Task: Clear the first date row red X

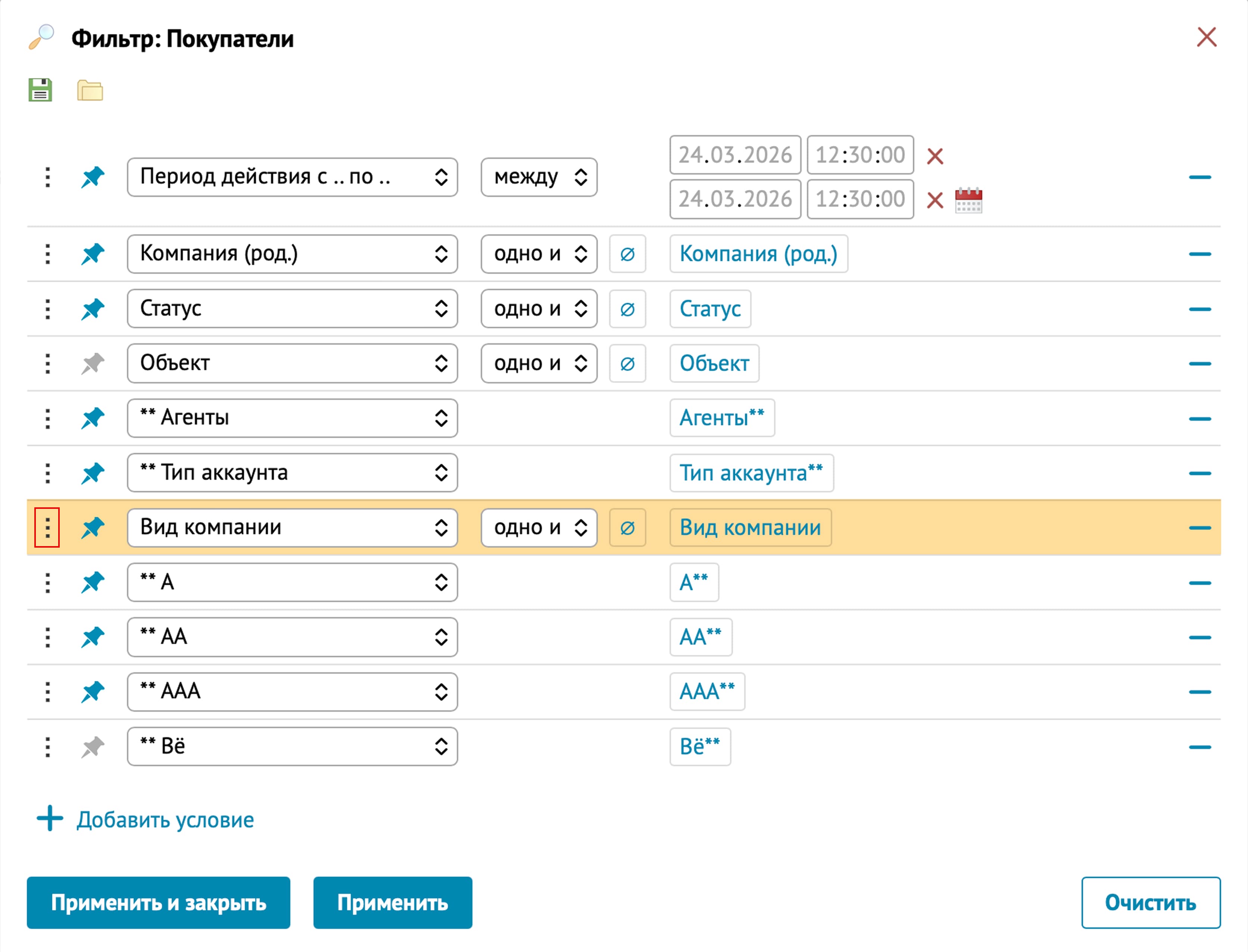Action: click(x=935, y=156)
